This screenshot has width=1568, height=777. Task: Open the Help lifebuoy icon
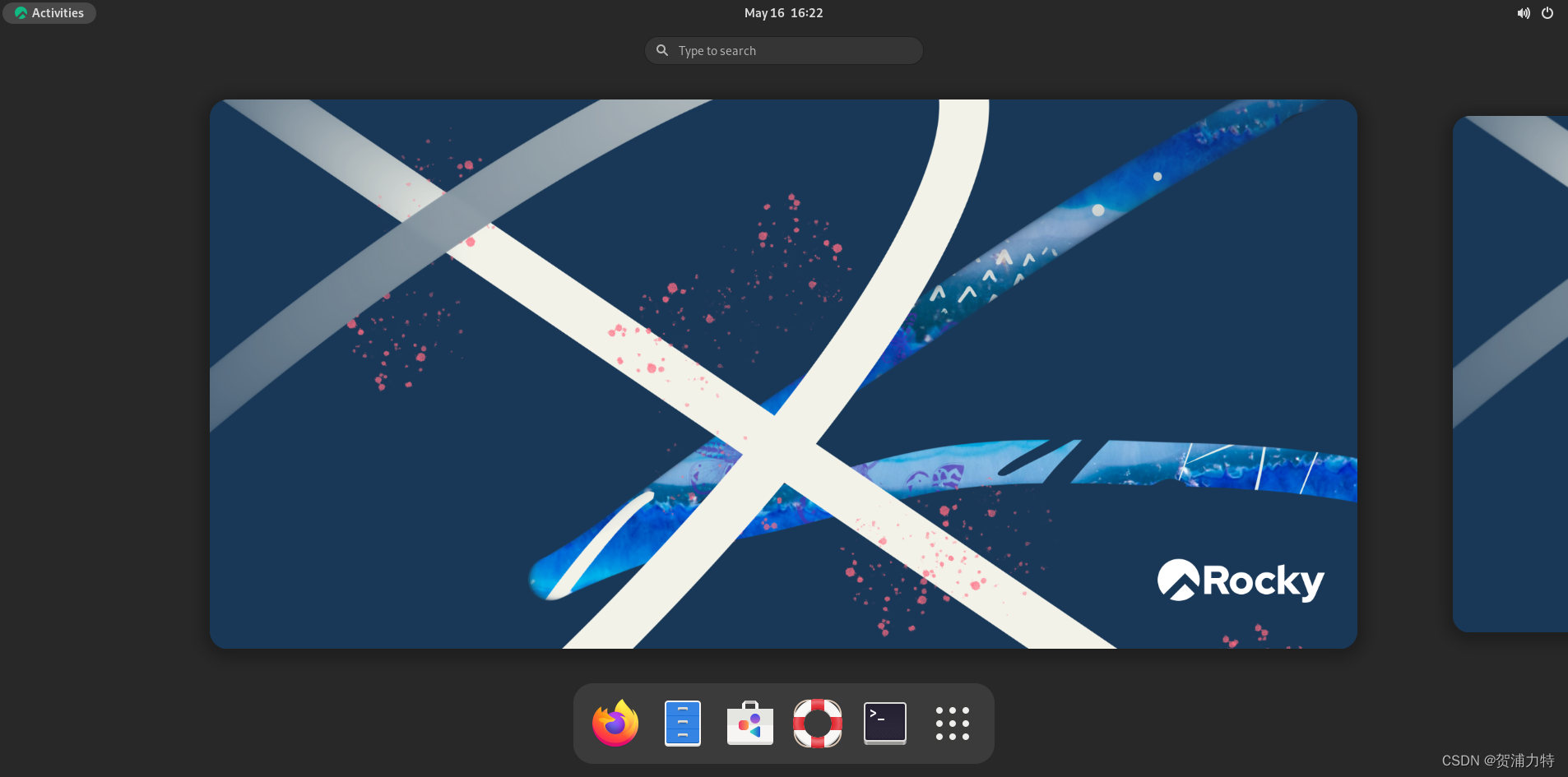point(818,724)
